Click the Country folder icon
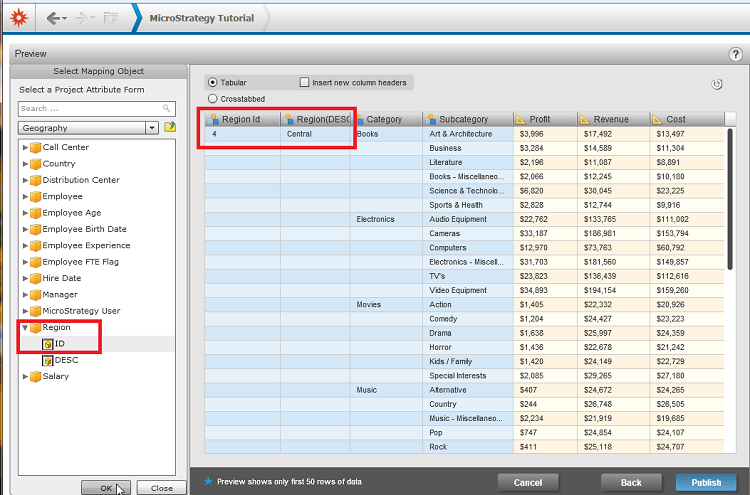Image resolution: width=750 pixels, height=495 pixels. (x=35, y=164)
